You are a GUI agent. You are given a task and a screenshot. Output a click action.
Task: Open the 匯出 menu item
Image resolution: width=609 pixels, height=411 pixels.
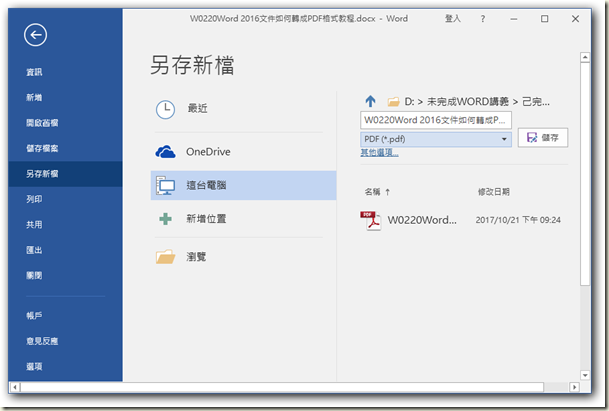pos(34,250)
